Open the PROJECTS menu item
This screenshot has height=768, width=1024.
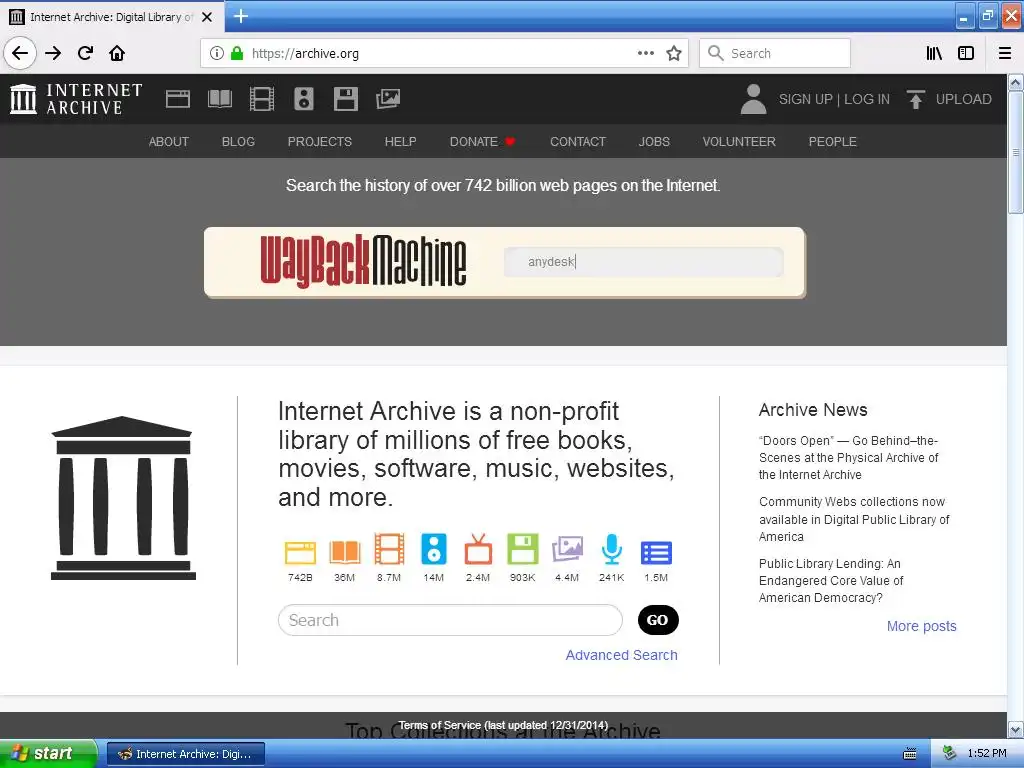pos(320,142)
